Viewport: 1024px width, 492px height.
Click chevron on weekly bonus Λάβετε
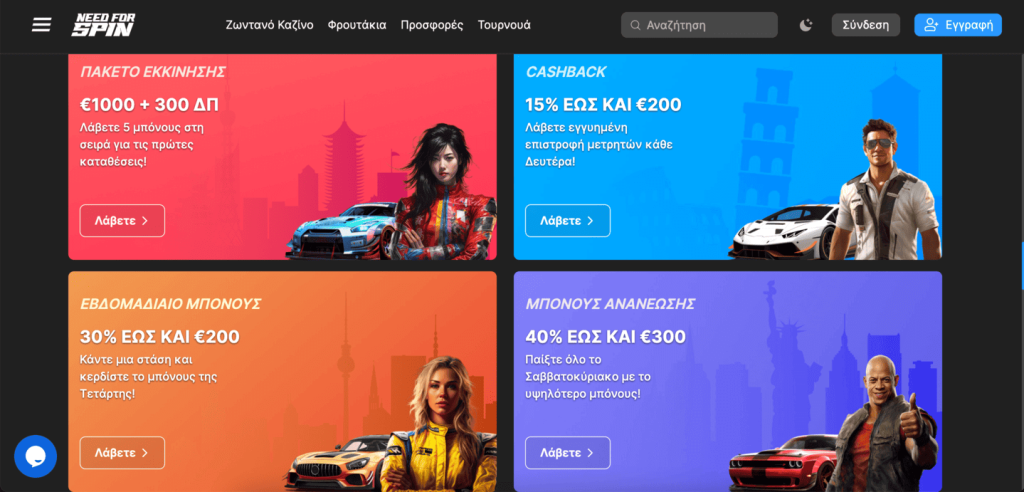click(x=145, y=453)
